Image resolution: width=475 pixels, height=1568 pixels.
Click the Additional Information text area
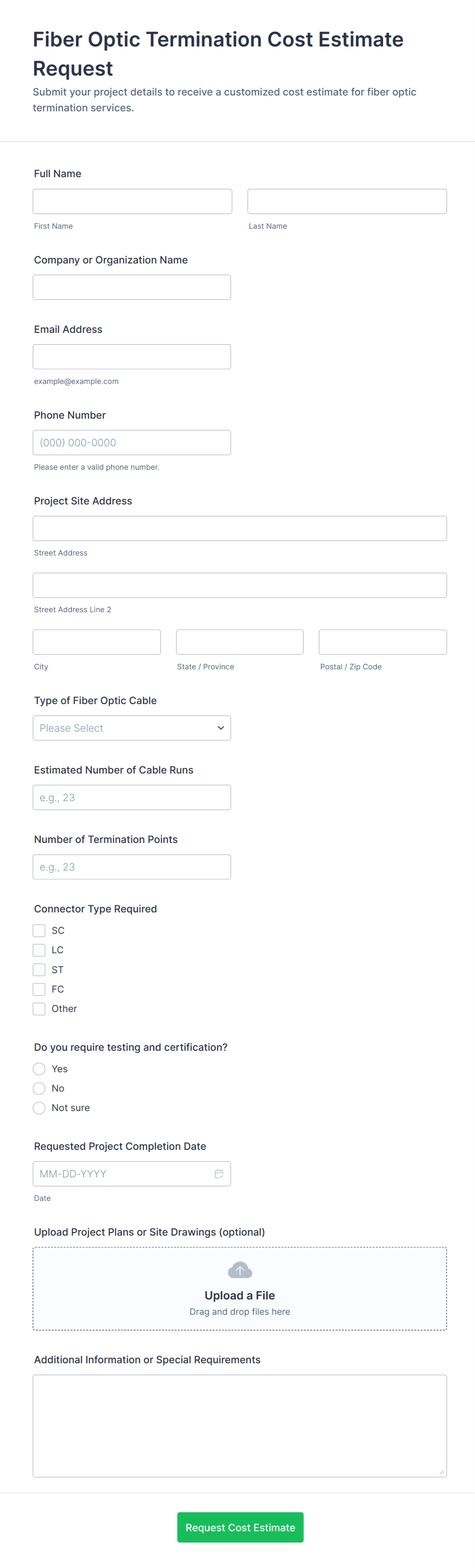[x=240, y=1426]
